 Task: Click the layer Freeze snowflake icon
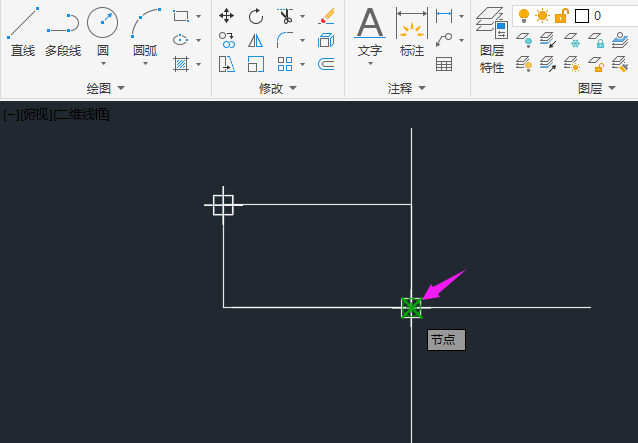pyautogui.click(x=572, y=40)
